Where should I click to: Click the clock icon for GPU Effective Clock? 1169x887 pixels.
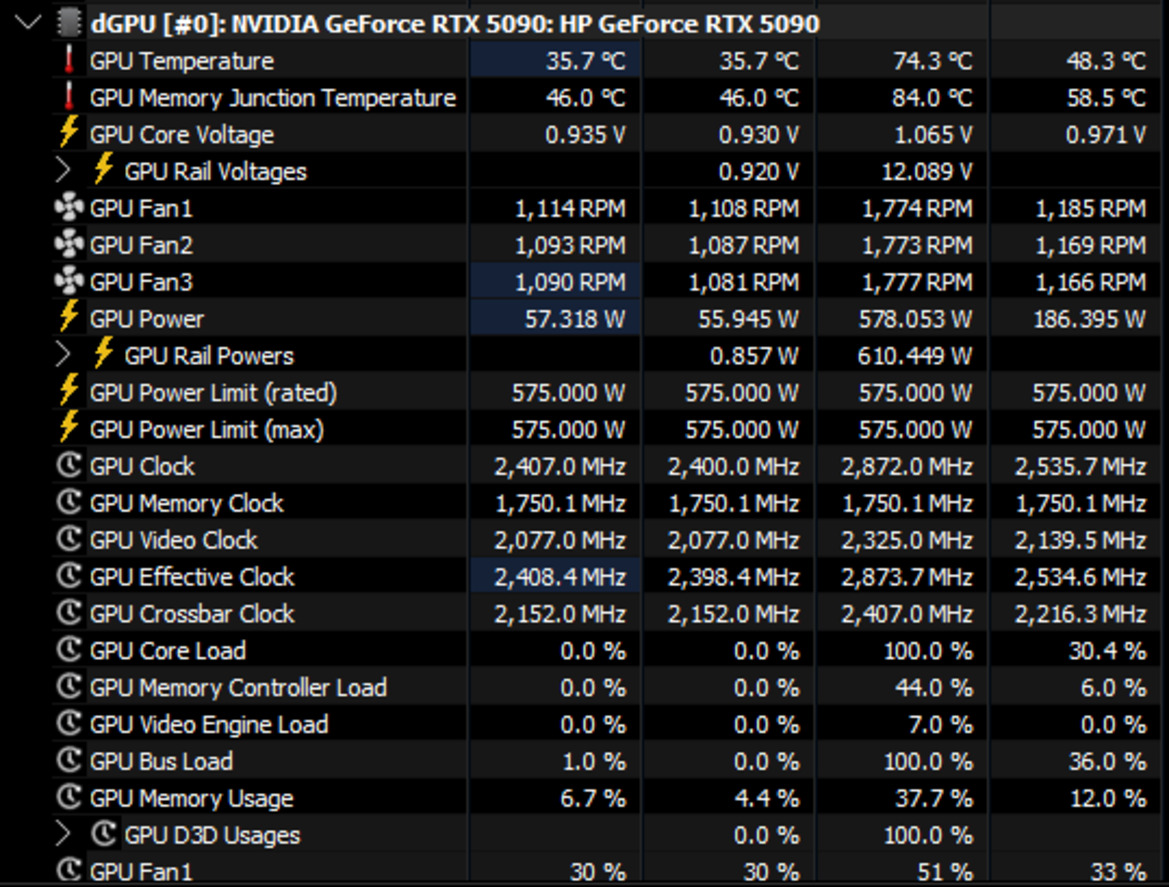(x=69, y=575)
